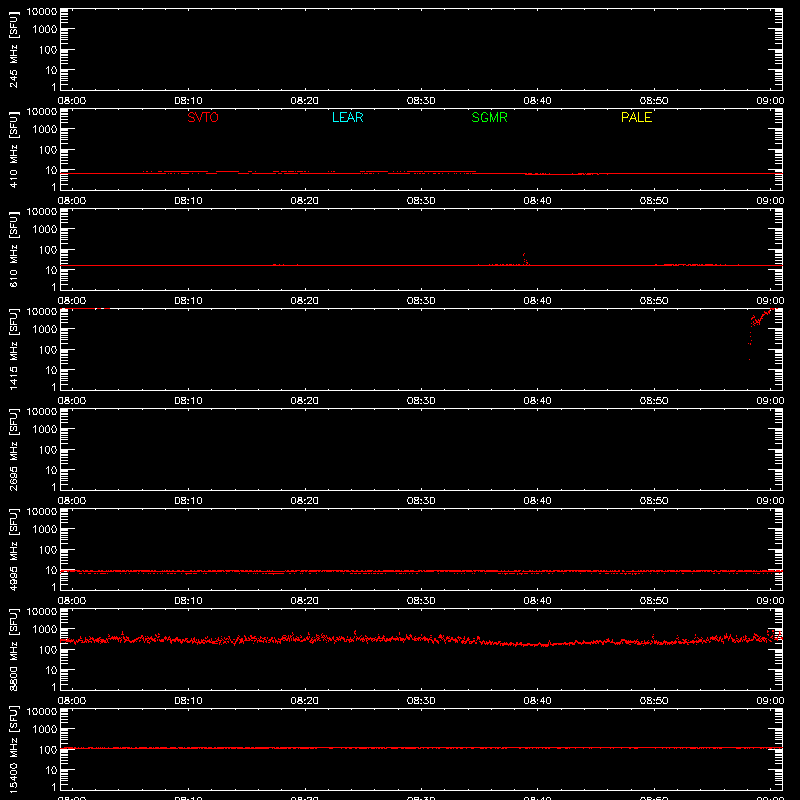Click 08:40 tick label below 610 MHz panel
Screen dimensions: 800x800
(x=537, y=301)
